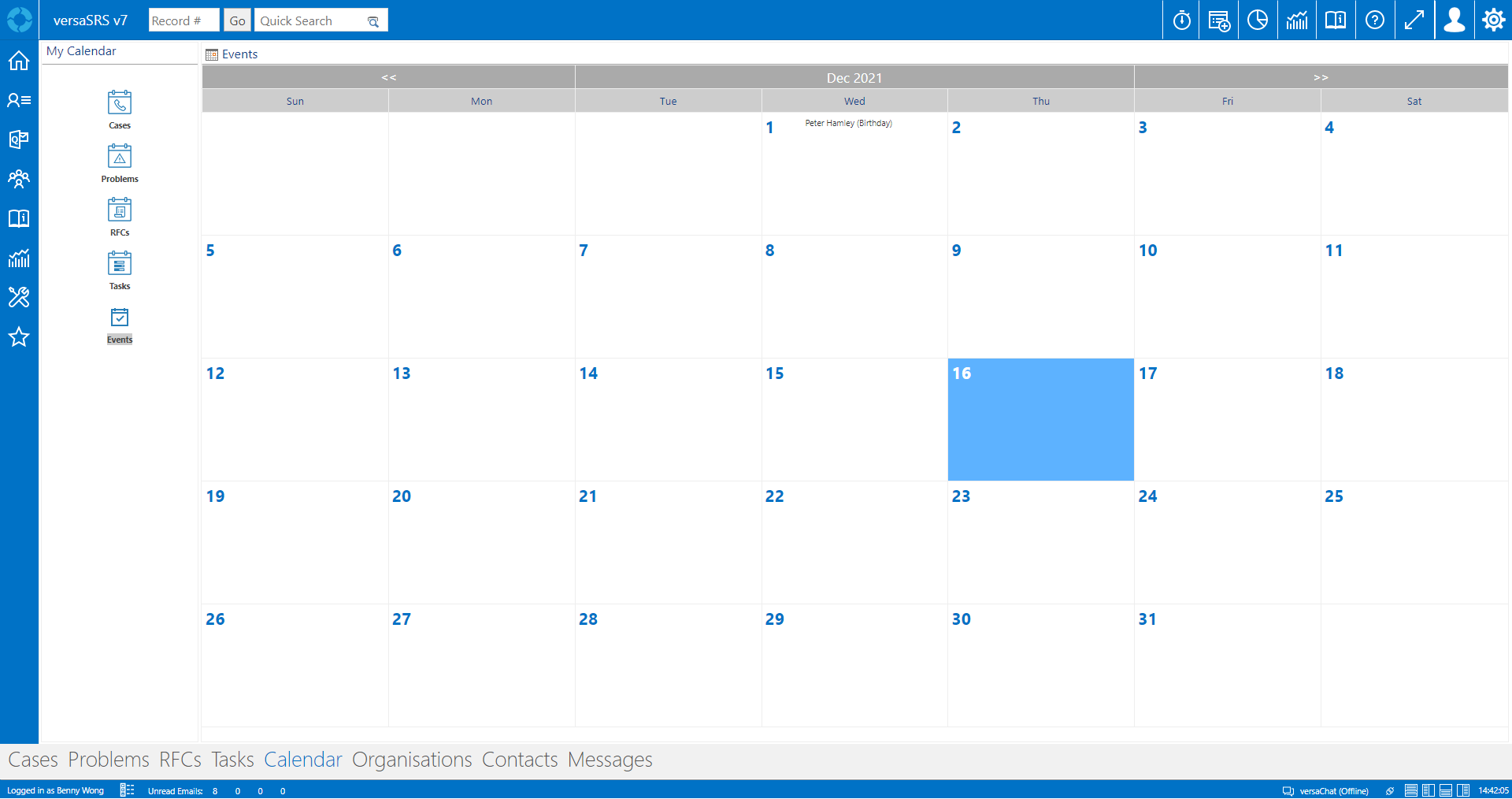The image size is (1512, 799).
Task: Switch to the Organisations tab
Action: click(412, 760)
